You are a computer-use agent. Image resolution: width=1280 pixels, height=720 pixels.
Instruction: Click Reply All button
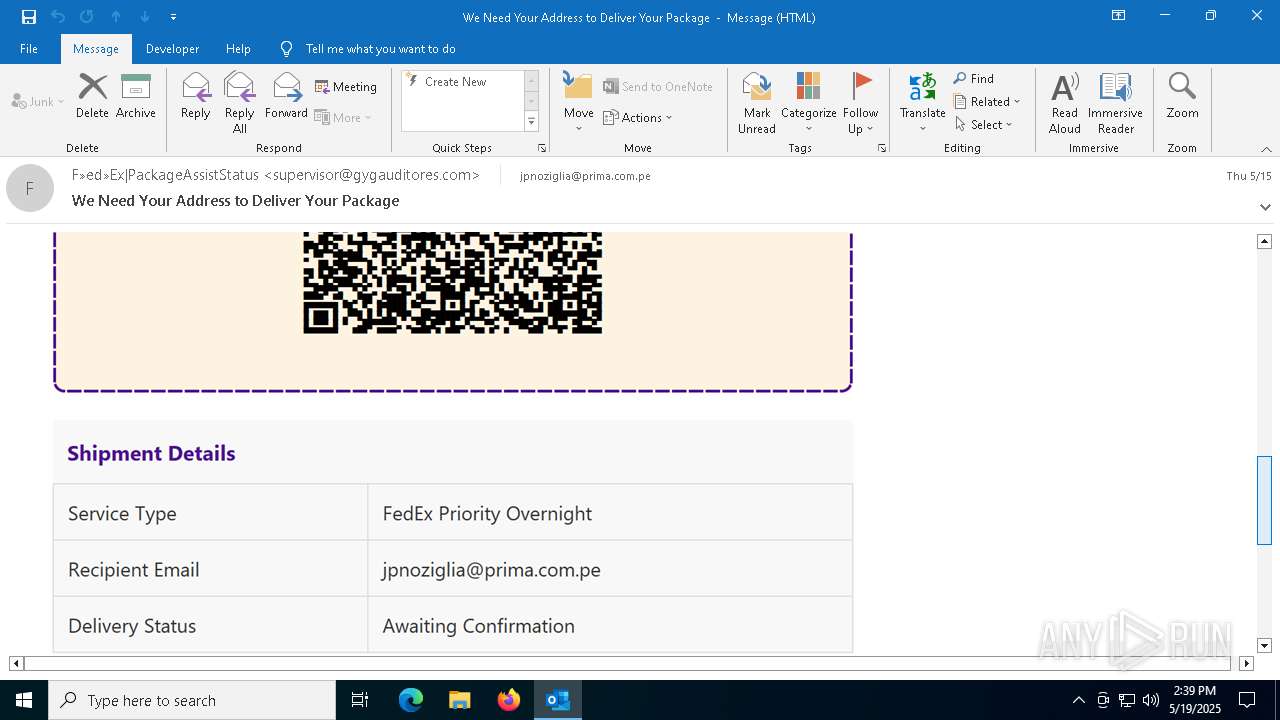(240, 102)
